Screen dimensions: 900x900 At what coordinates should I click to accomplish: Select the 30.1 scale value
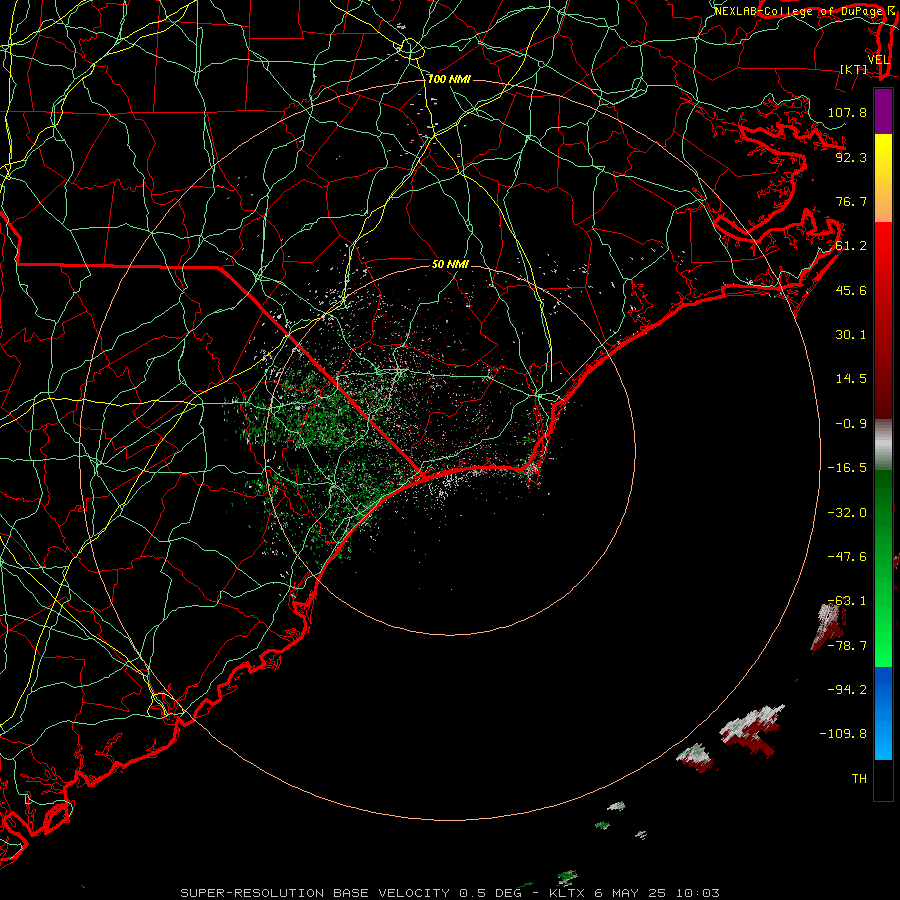(x=851, y=335)
